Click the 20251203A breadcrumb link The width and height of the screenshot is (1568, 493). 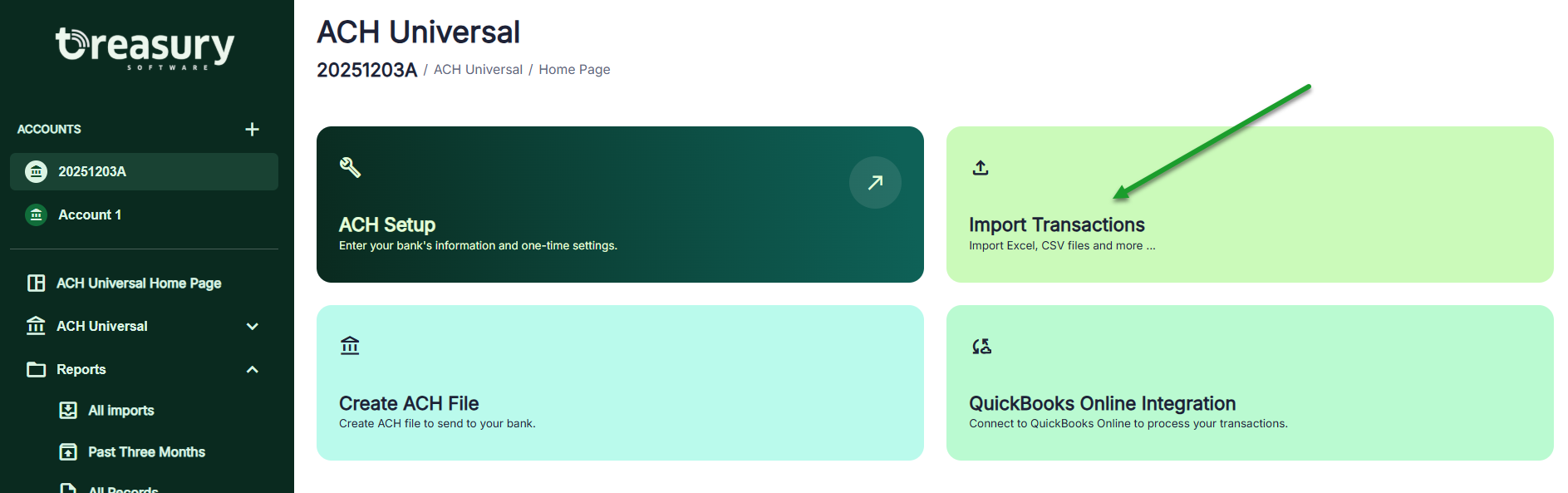(366, 70)
